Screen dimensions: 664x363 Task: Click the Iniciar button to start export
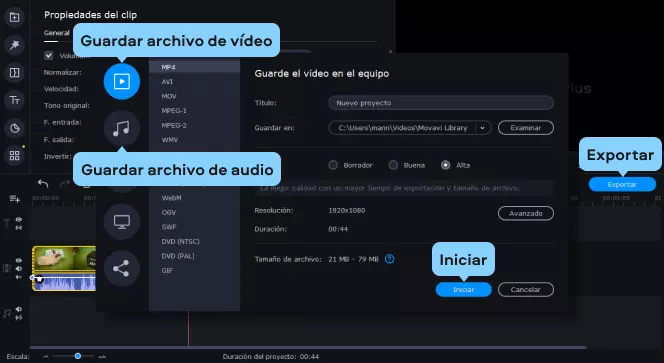(x=464, y=290)
